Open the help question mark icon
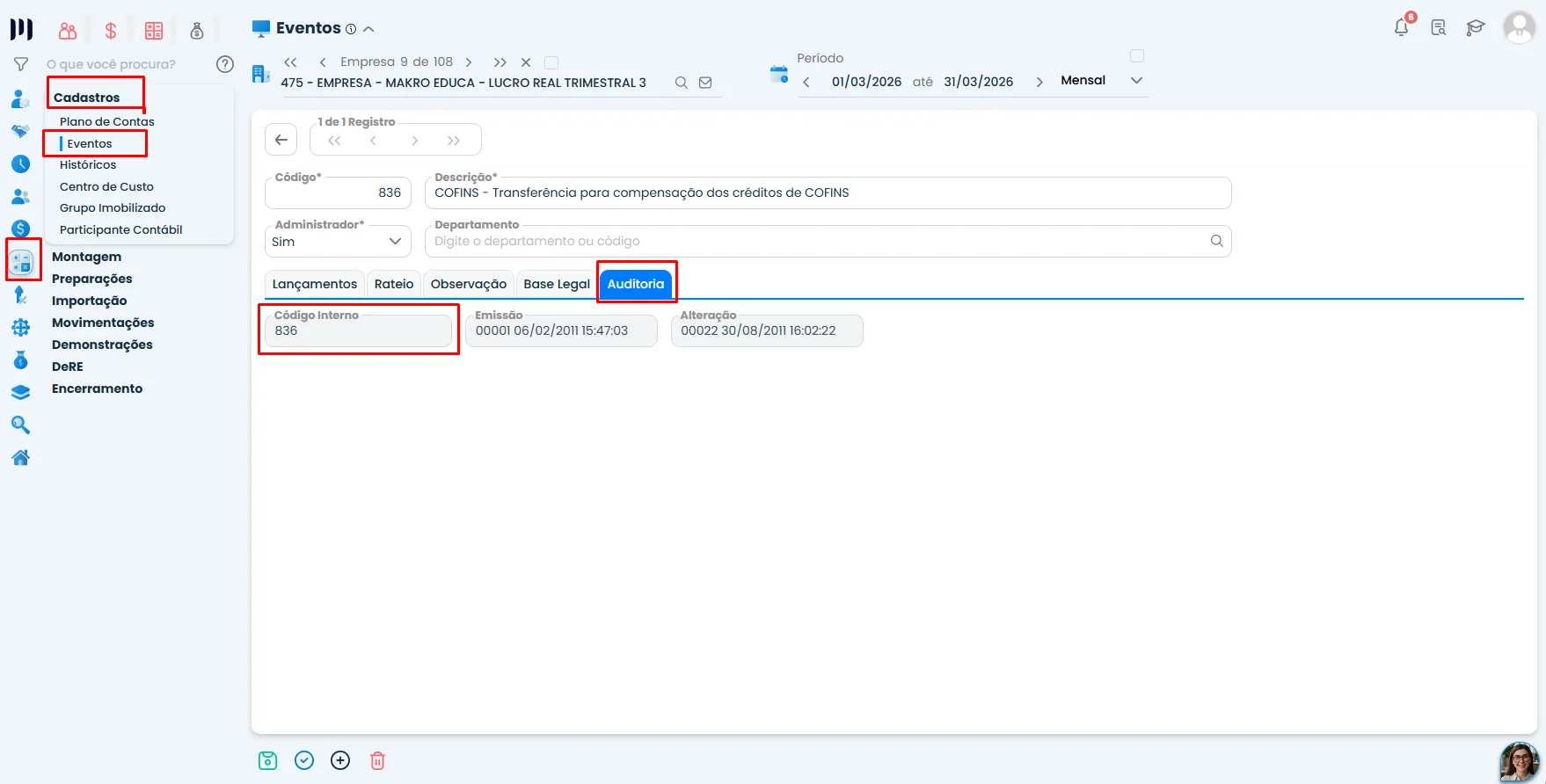This screenshot has width=1546, height=784. [x=225, y=64]
